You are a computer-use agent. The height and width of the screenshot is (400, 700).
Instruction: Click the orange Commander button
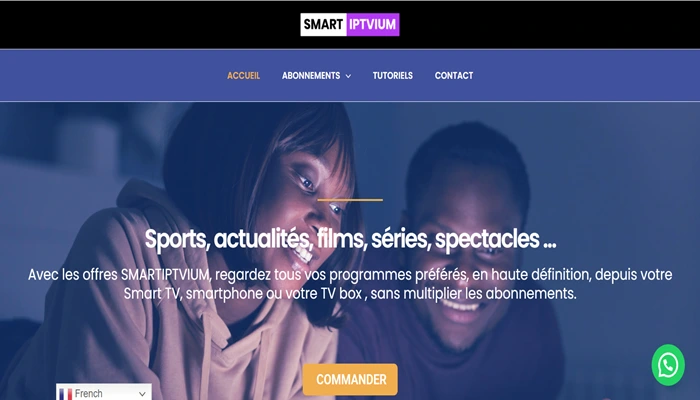click(350, 379)
